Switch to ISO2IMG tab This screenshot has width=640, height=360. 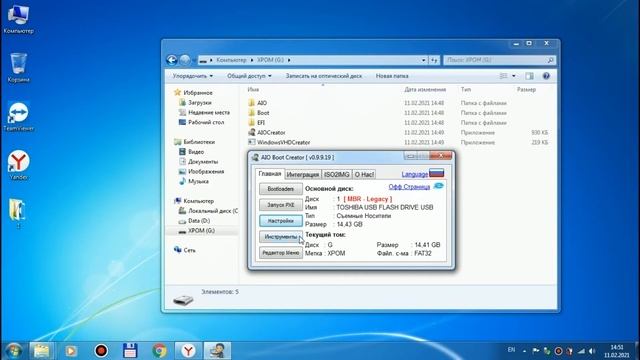coord(337,174)
